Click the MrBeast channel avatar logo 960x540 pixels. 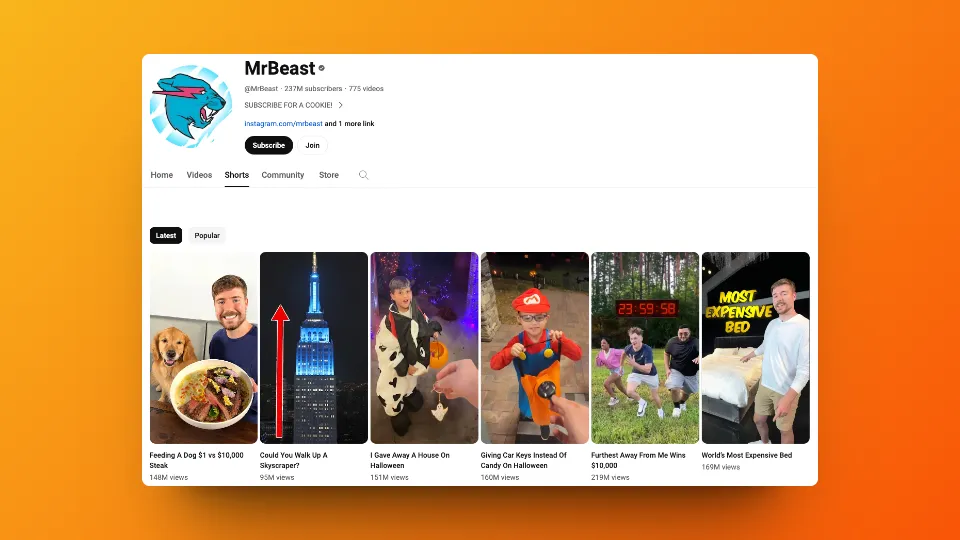click(191, 107)
